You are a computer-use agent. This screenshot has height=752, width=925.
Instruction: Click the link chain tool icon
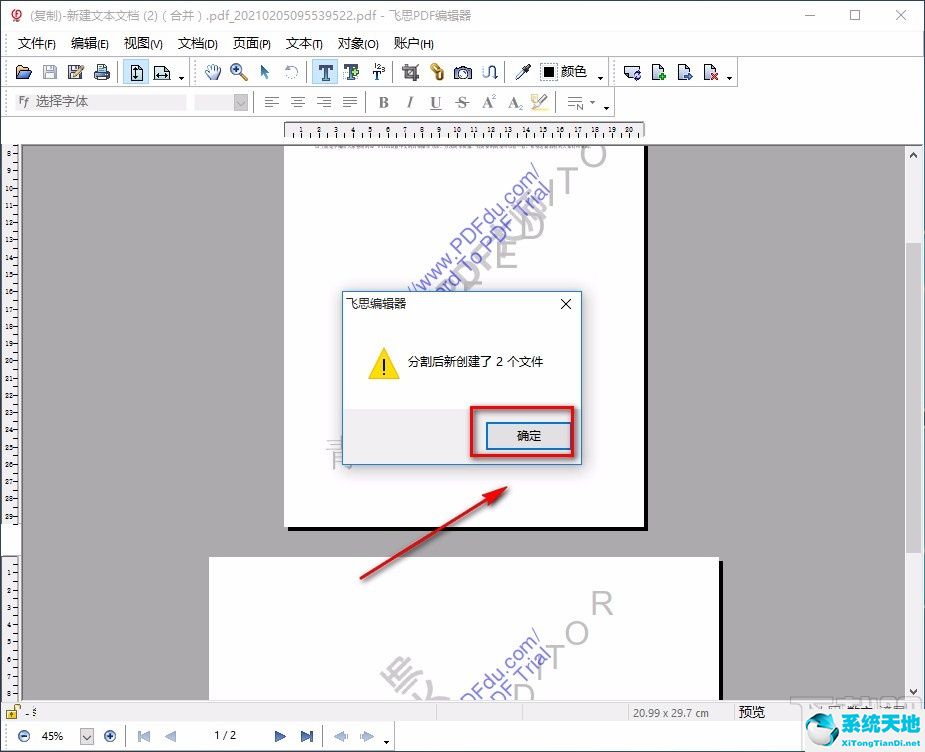[x=437, y=73]
